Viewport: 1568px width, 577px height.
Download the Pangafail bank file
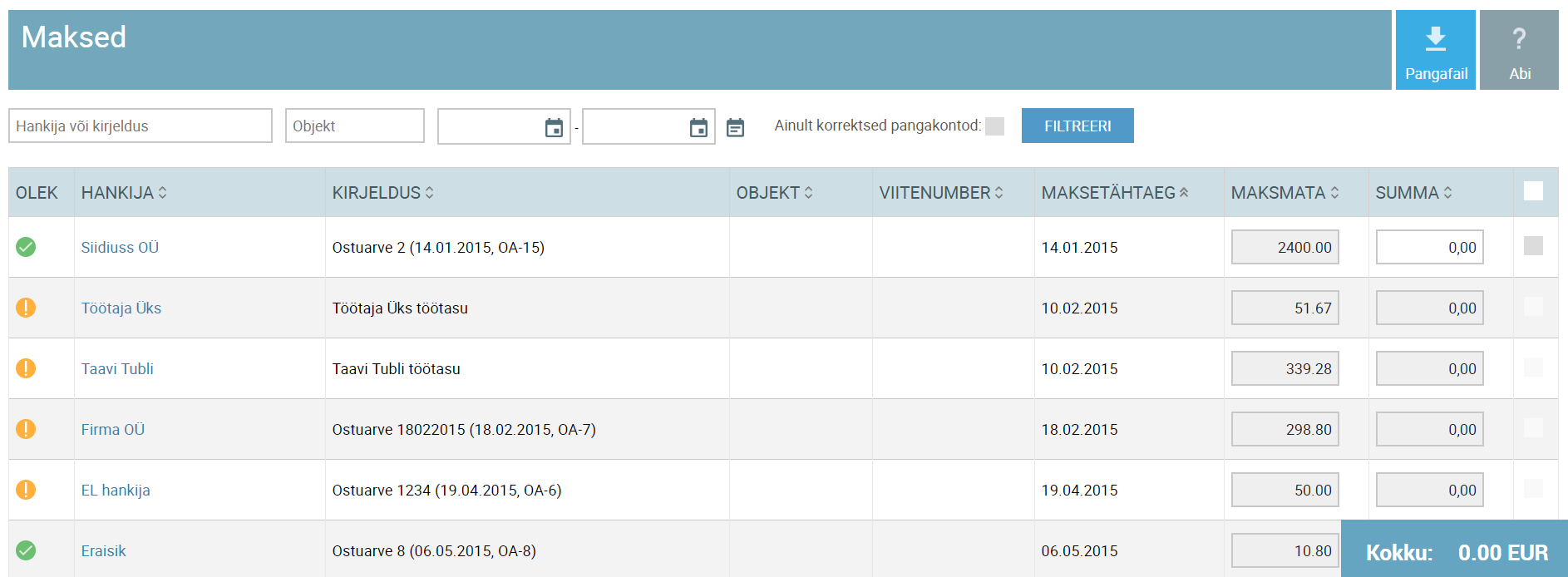pyautogui.click(x=1435, y=50)
